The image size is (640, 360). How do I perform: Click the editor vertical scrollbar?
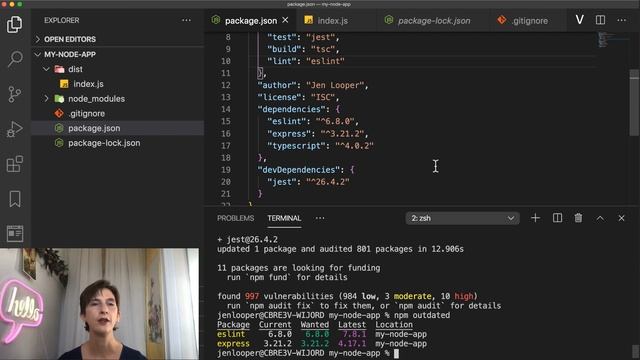pyautogui.click(x=634, y=103)
